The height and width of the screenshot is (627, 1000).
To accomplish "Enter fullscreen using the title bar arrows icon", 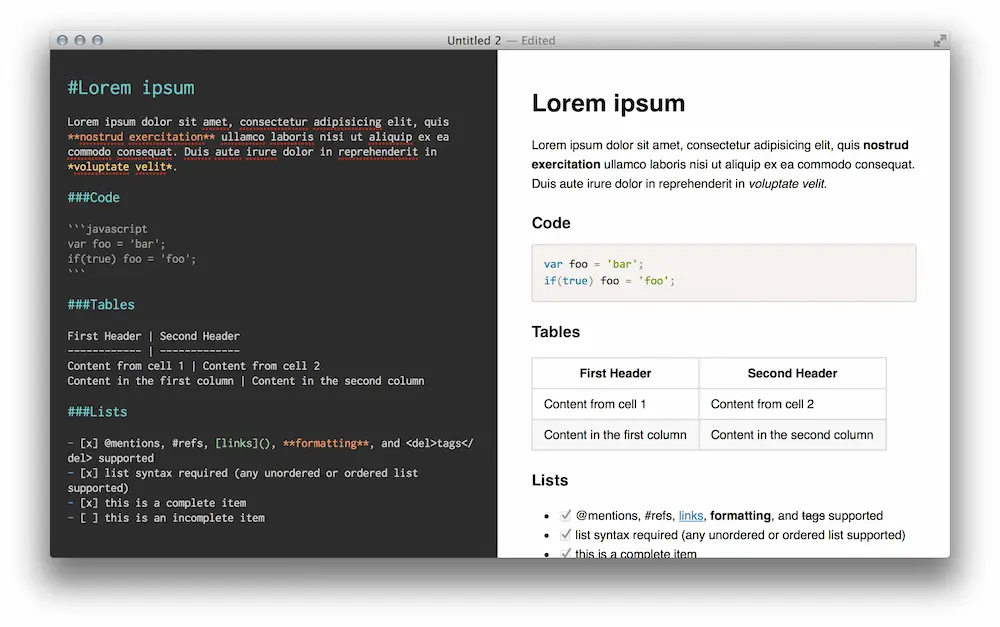I will [x=939, y=41].
